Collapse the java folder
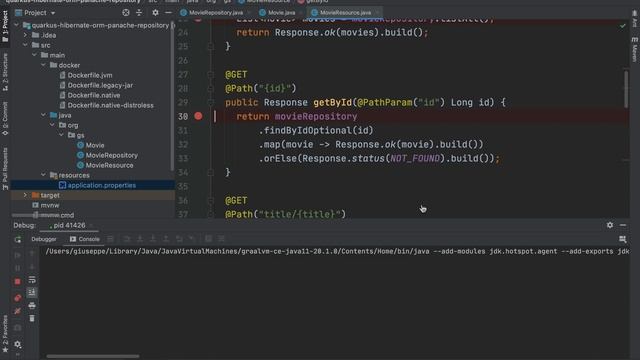This screenshot has width=640, height=360. click(x=43, y=115)
